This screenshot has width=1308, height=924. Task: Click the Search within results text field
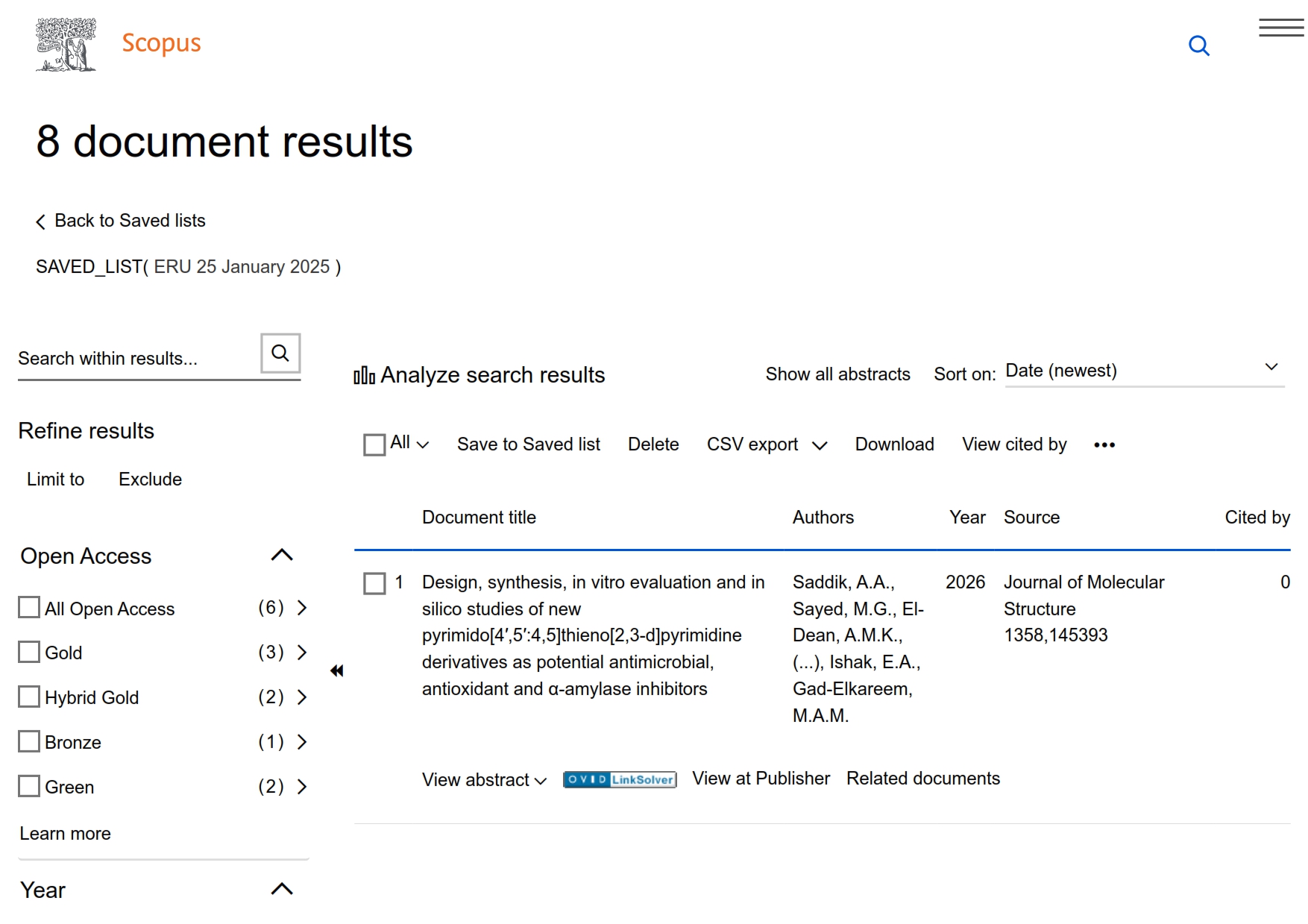134,359
